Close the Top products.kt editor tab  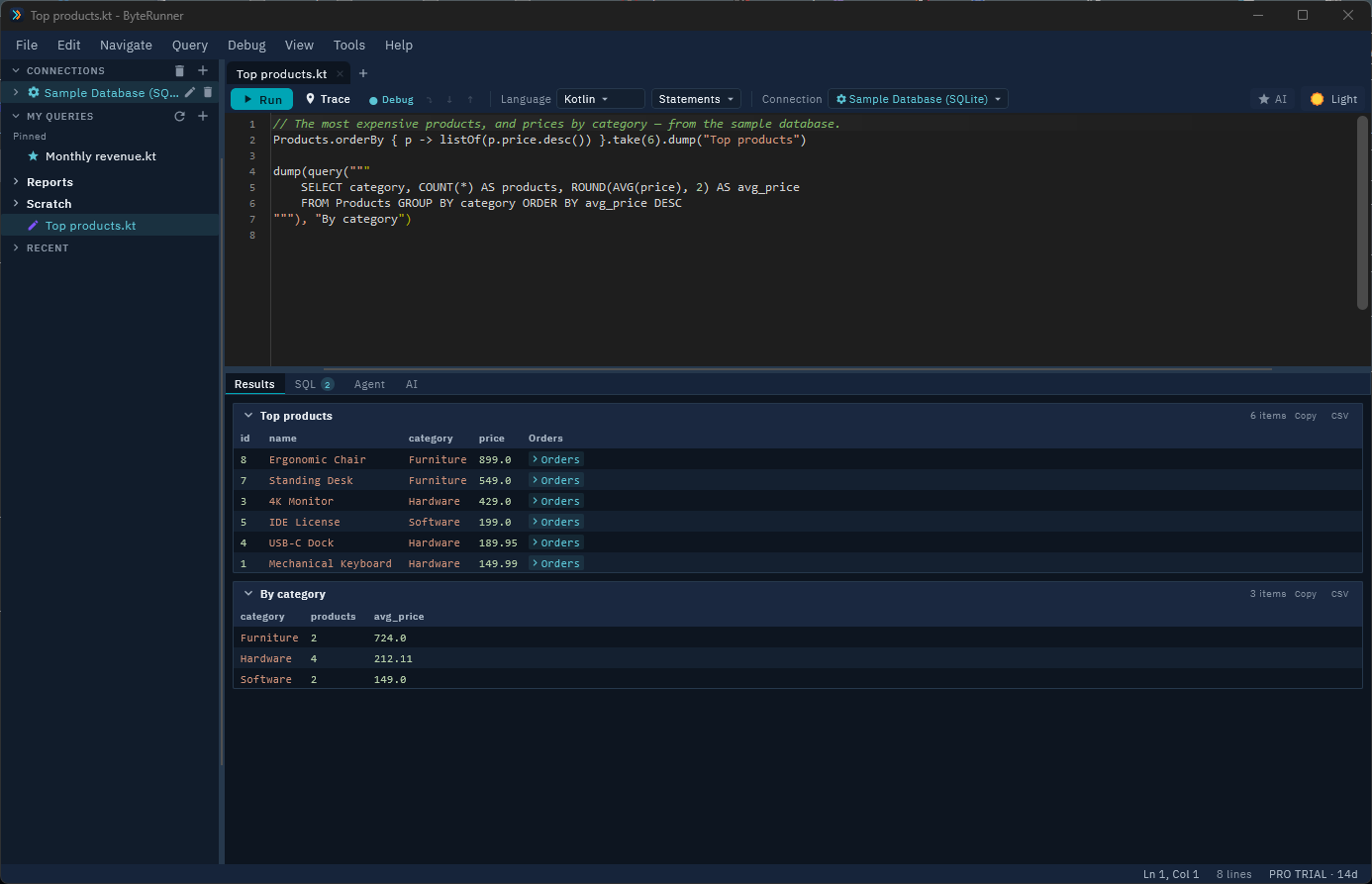pos(340,74)
